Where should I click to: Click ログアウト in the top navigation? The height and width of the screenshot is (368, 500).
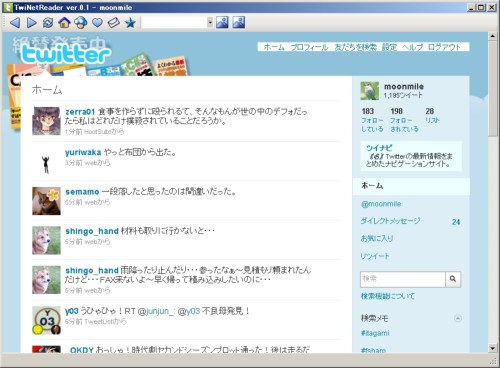(x=444, y=47)
